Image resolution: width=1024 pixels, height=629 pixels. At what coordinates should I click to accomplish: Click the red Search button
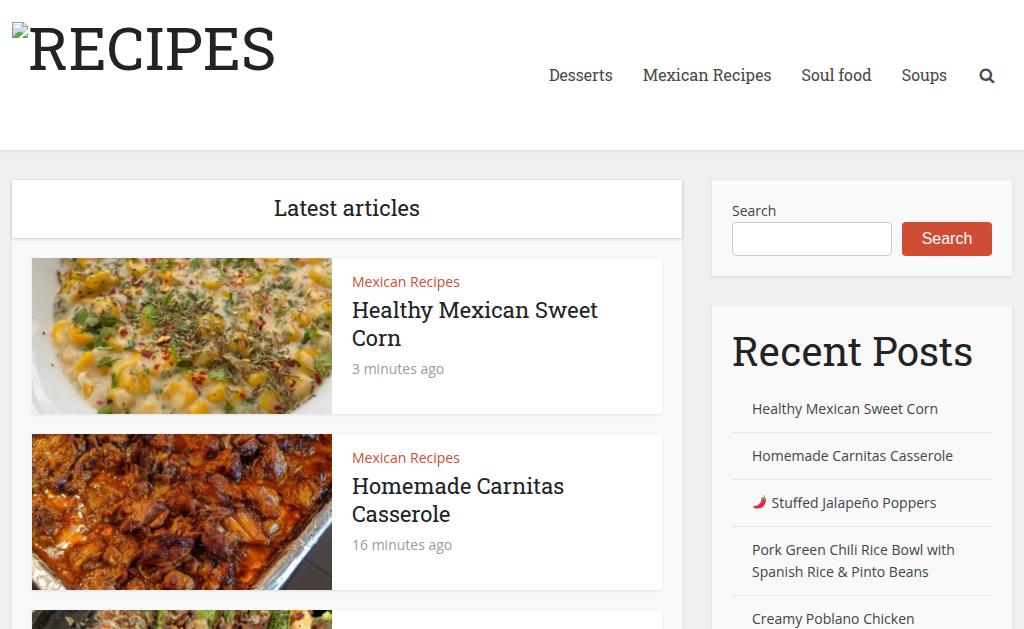946,238
